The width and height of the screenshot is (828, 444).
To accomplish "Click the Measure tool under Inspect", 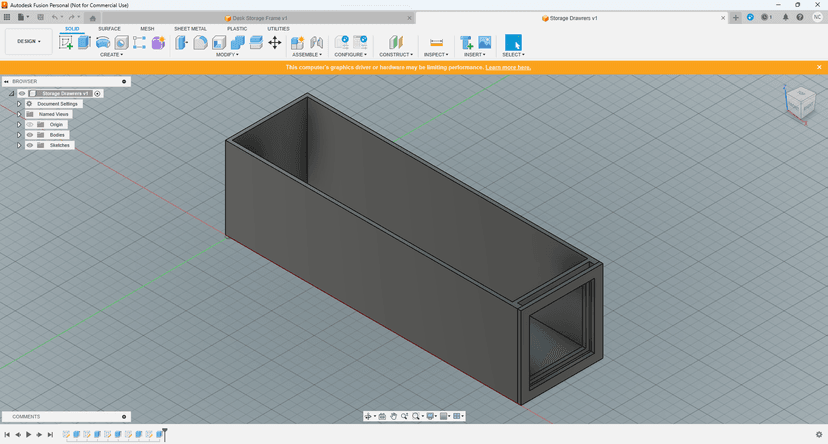I will pyautogui.click(x=436, y=43).
